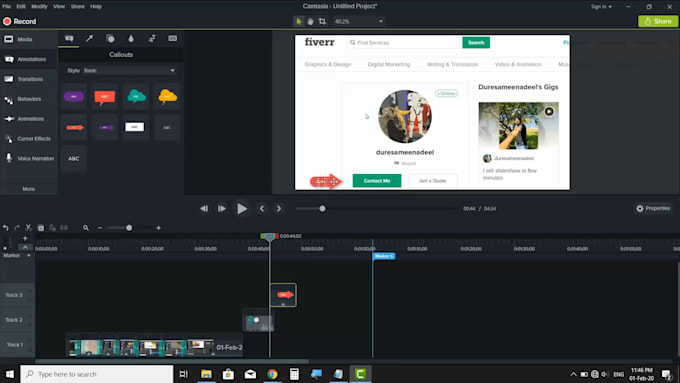Open the Marker track dropdown
This screenshot has height=383, width=680.
(29, 255)
